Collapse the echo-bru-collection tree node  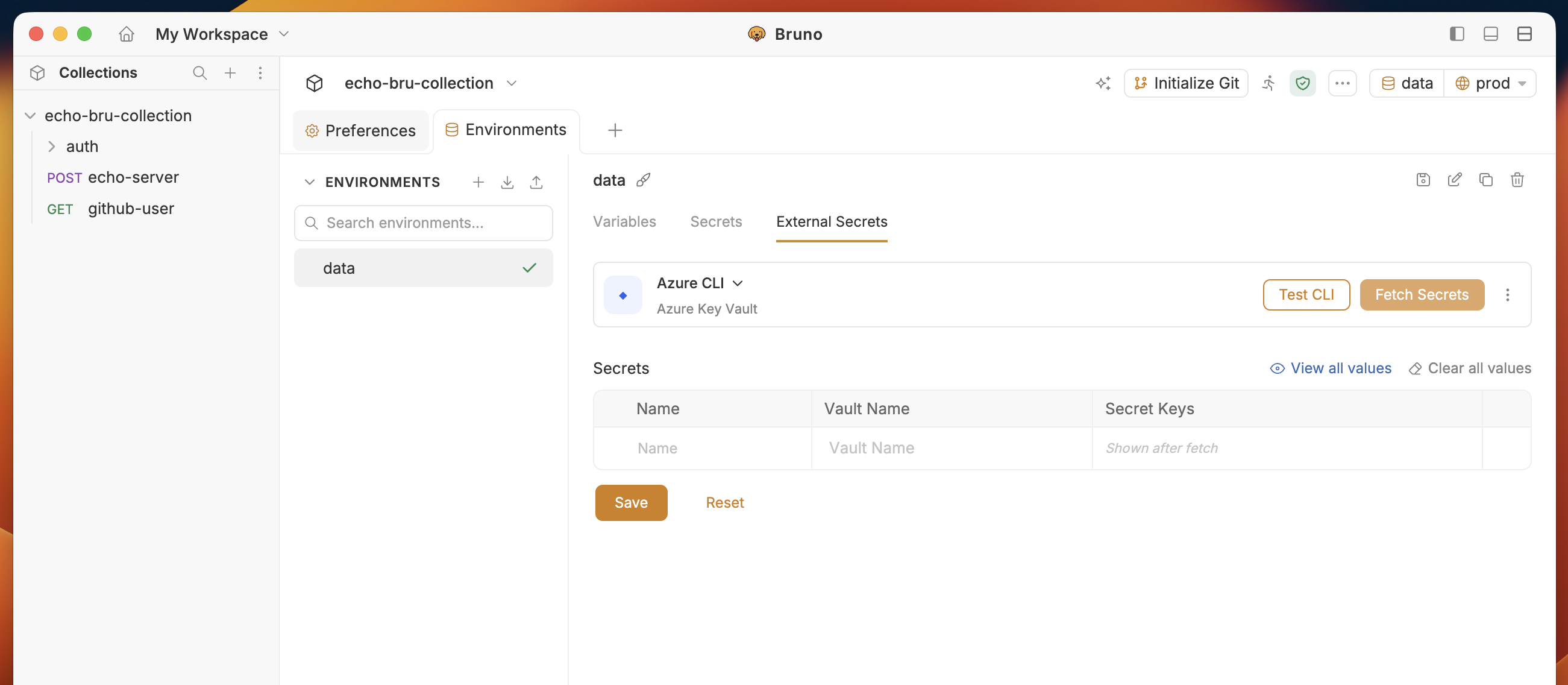coord(30,116)
